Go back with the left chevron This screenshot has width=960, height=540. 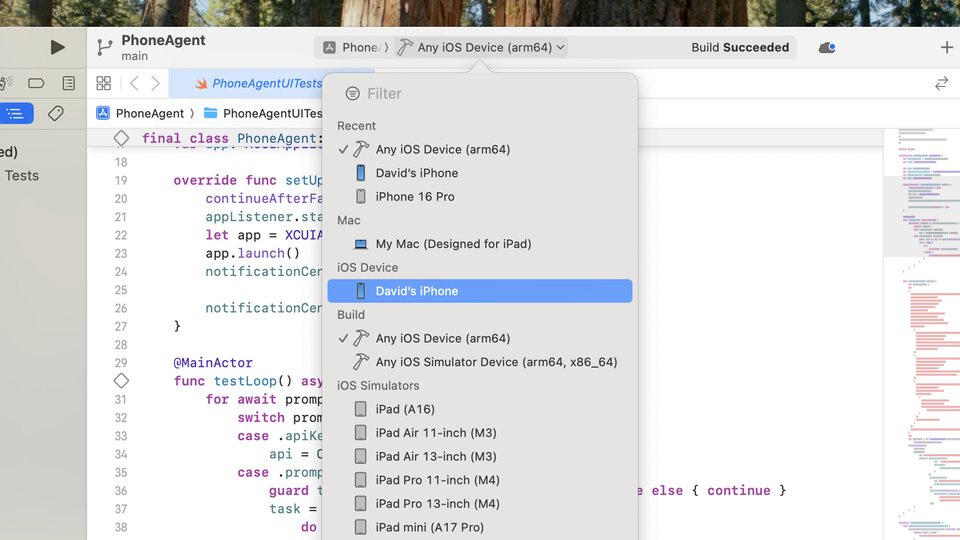pos(134,84)
